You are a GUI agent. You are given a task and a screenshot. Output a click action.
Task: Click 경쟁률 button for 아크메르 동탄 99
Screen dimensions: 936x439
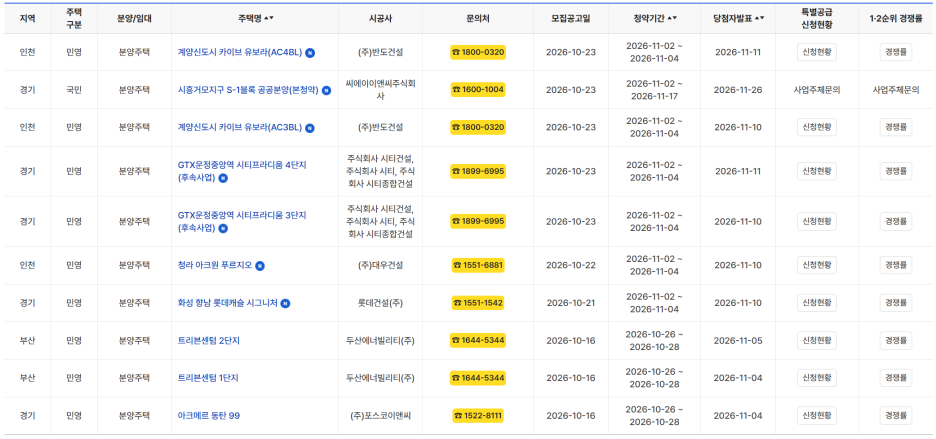896,416
